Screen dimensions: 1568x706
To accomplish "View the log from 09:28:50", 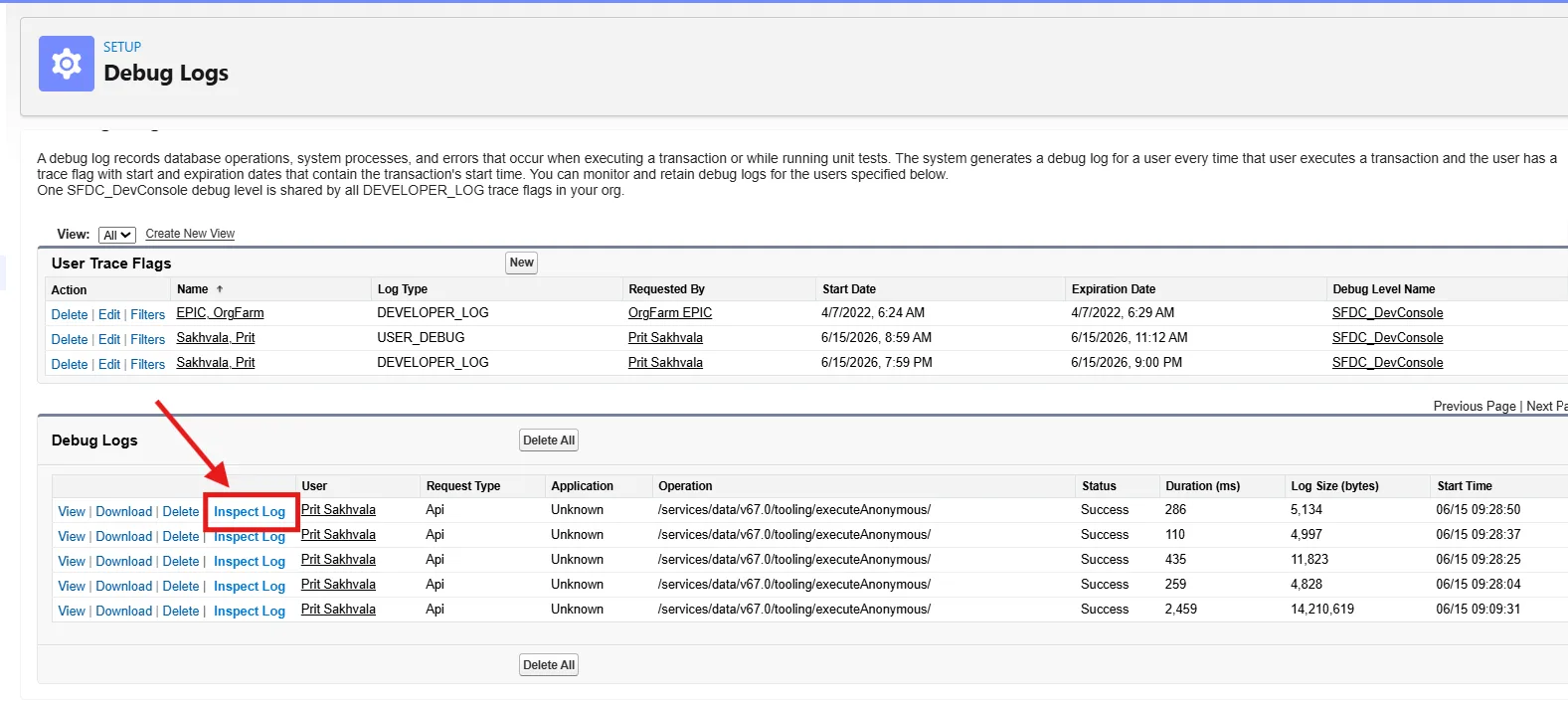I will [x=72, y=511].
